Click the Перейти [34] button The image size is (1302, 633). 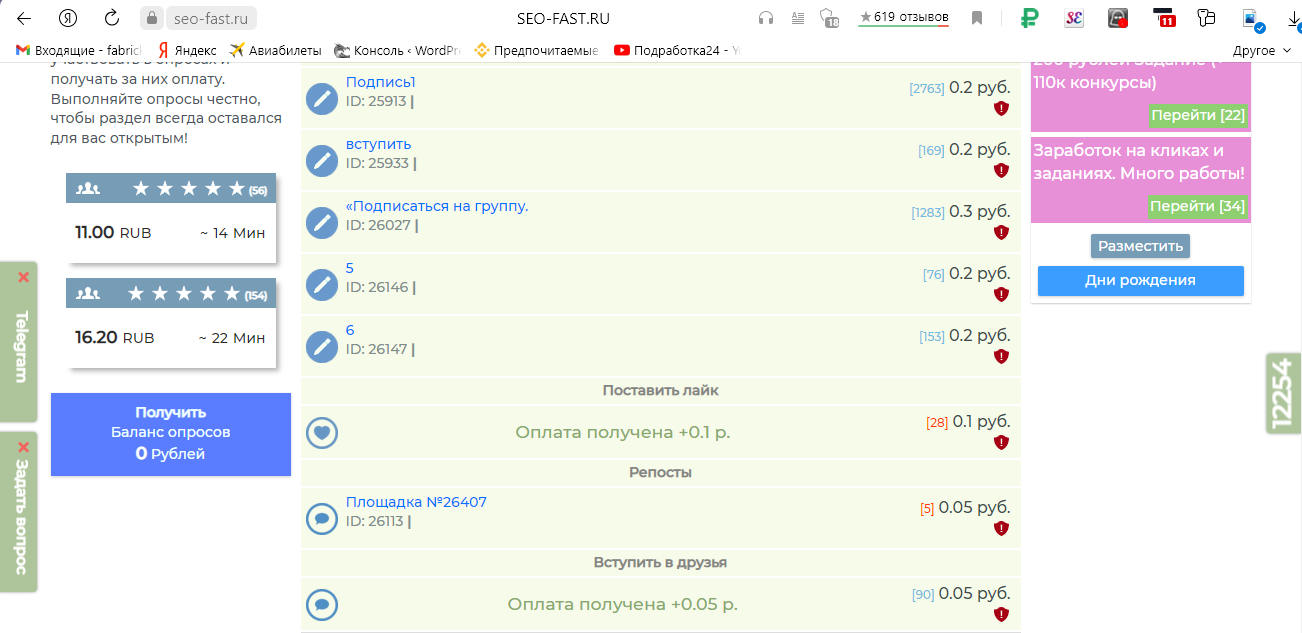pyautogui.click(x=1198, y=206)
